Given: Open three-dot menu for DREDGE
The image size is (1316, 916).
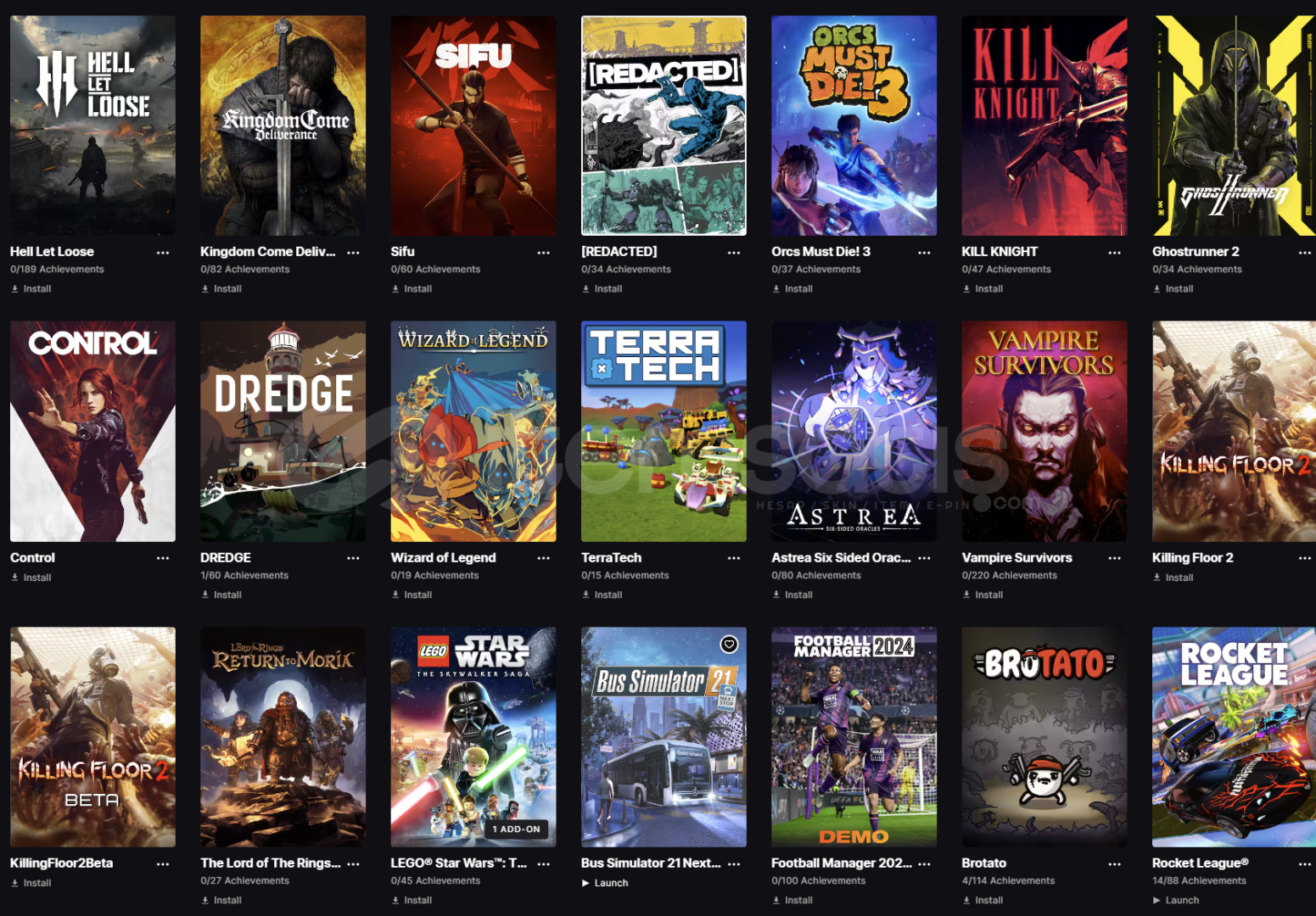Looking at the screenshot, I should pos(353,558).
